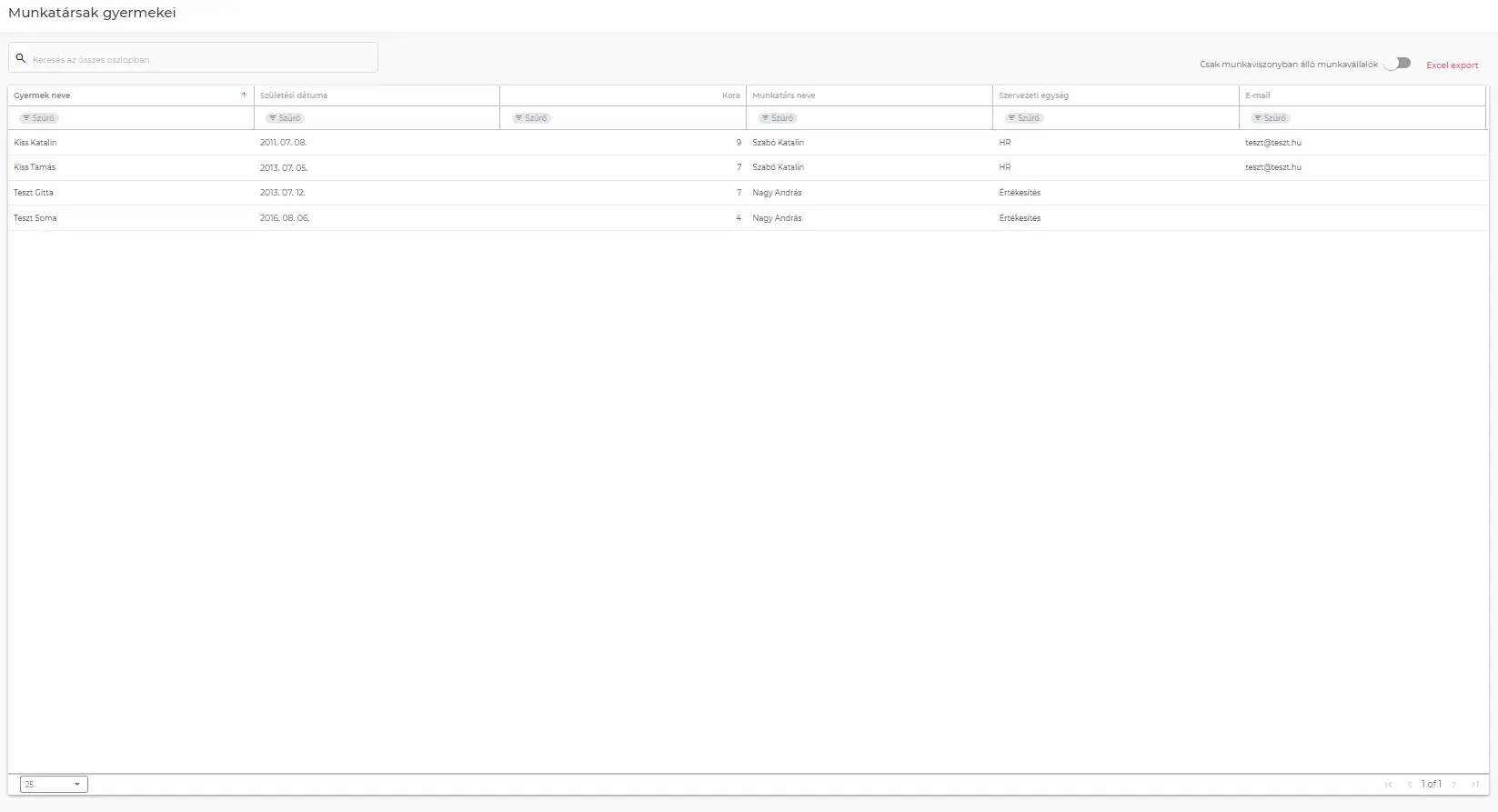Select the Kiss Katalin row
This screenshot has width=1498, height=812.
point(35,143)
